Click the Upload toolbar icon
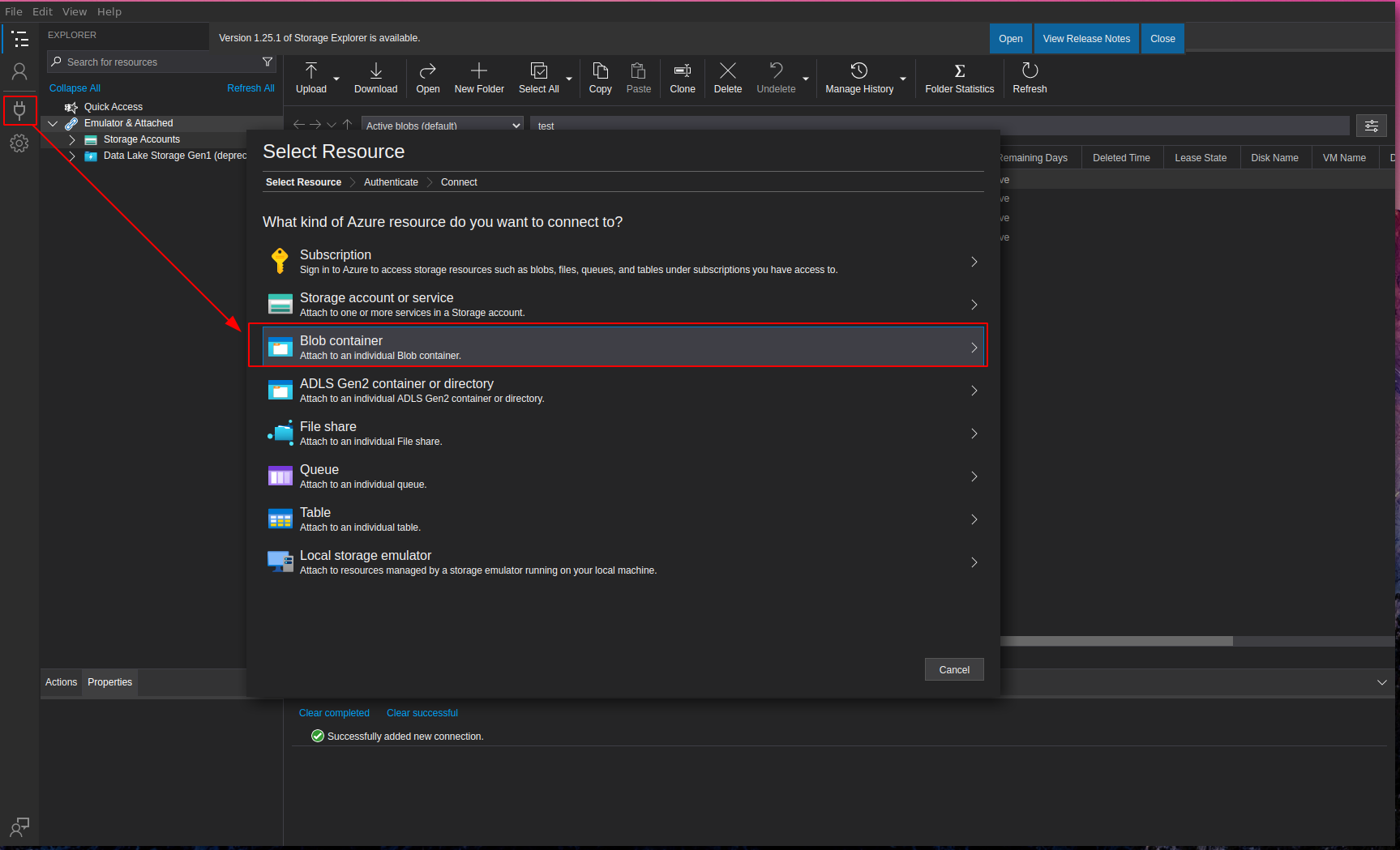This screenshot has width=1400, height=850. pyautogui.click(x=311, y=79)
